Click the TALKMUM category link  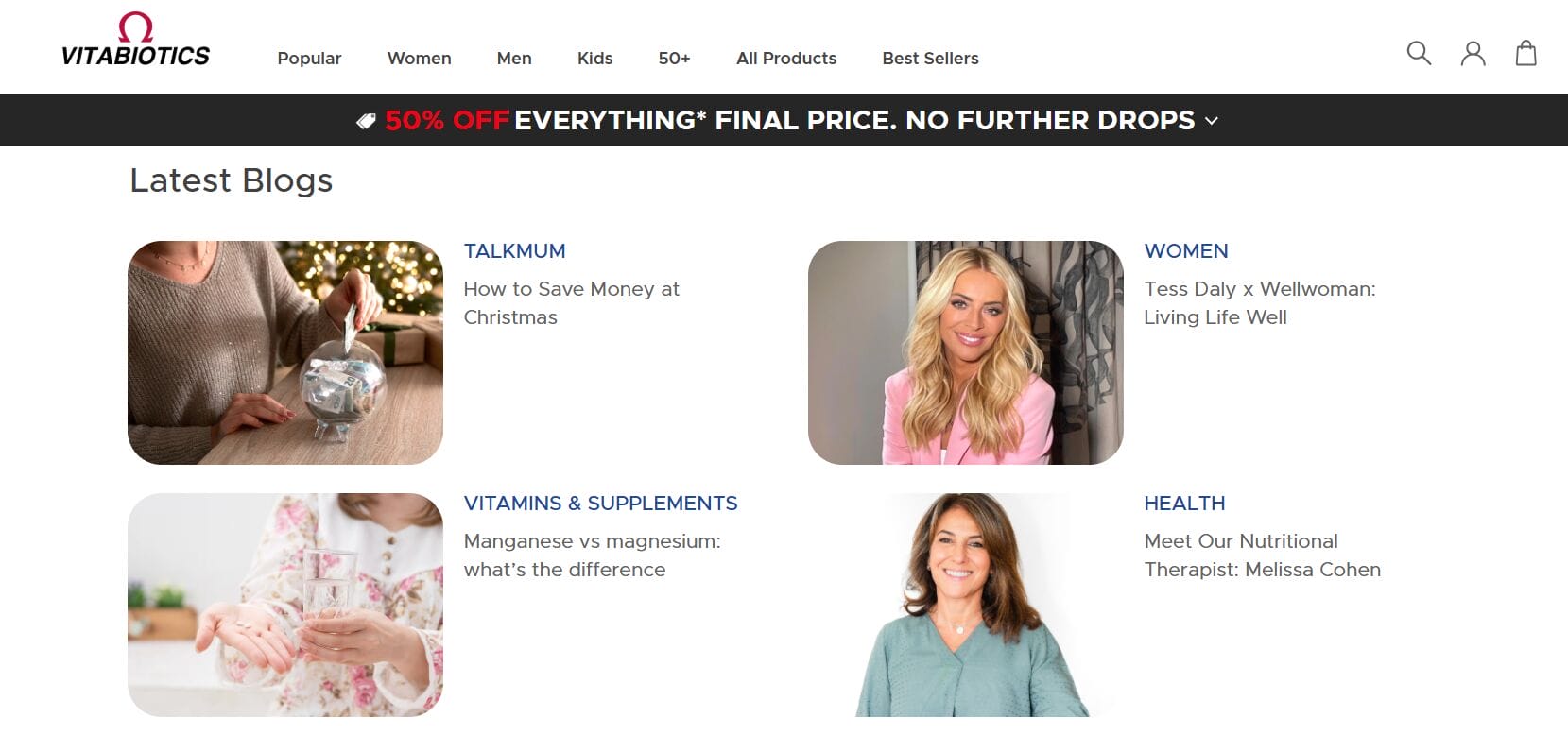[514, 251]
